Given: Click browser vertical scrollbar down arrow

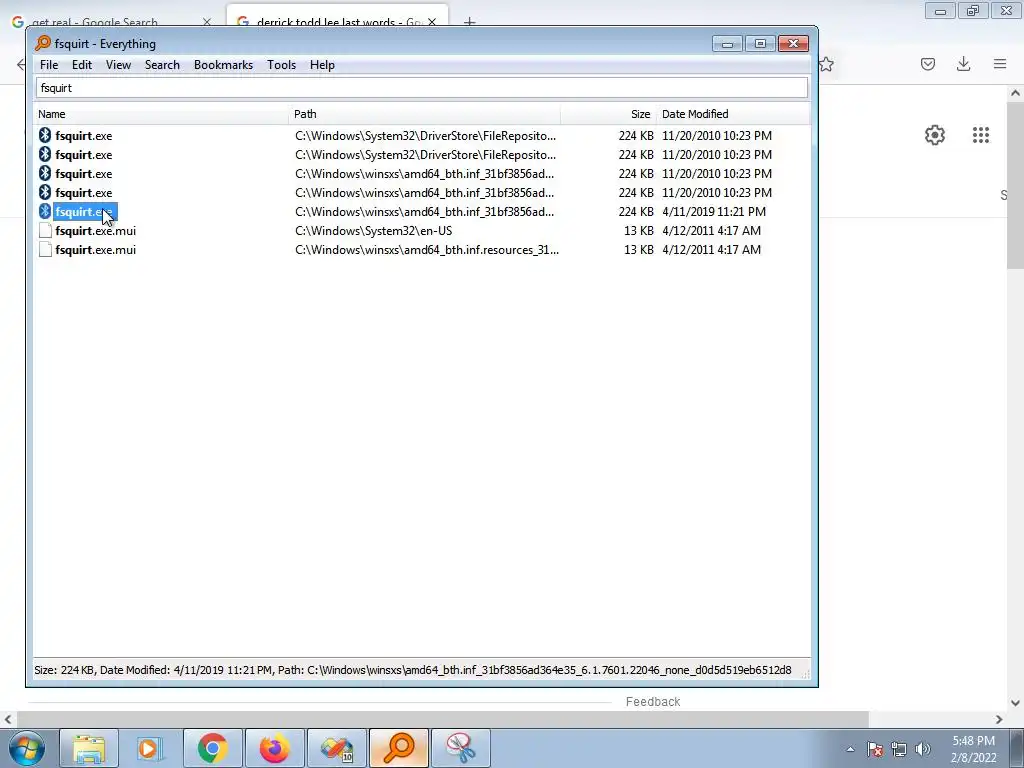Looking at the screenshot, I should click(1015, 703).
